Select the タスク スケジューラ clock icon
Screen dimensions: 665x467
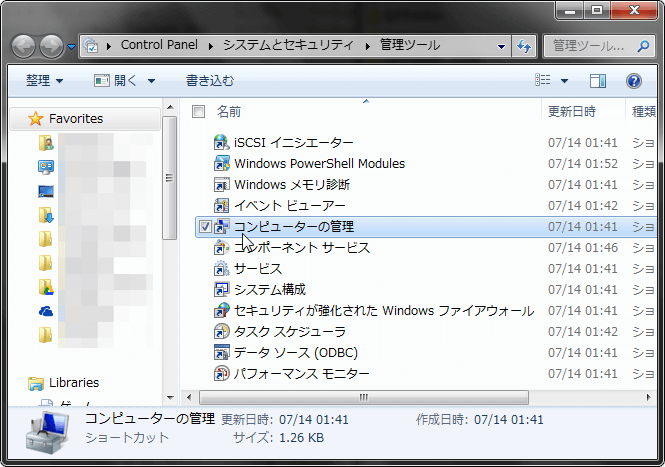point(221,331)
